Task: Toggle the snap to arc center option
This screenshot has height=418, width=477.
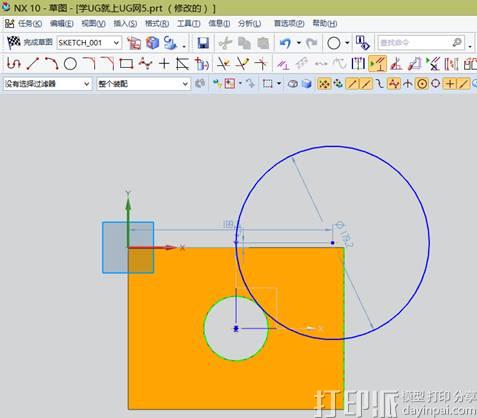Action: (422, 84)
